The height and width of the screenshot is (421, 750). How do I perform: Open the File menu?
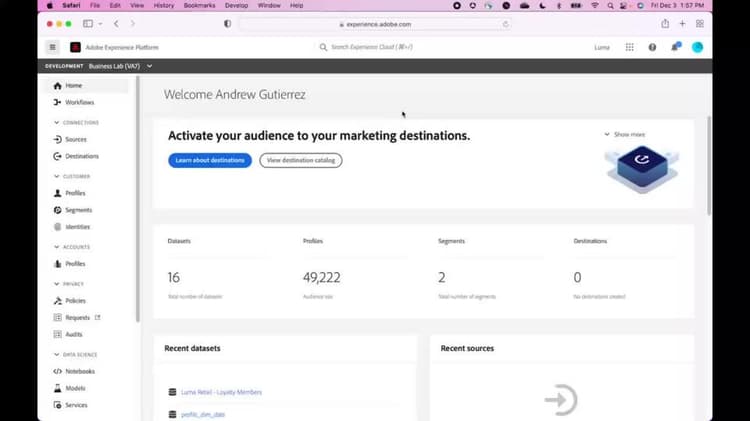coord(95,5)
